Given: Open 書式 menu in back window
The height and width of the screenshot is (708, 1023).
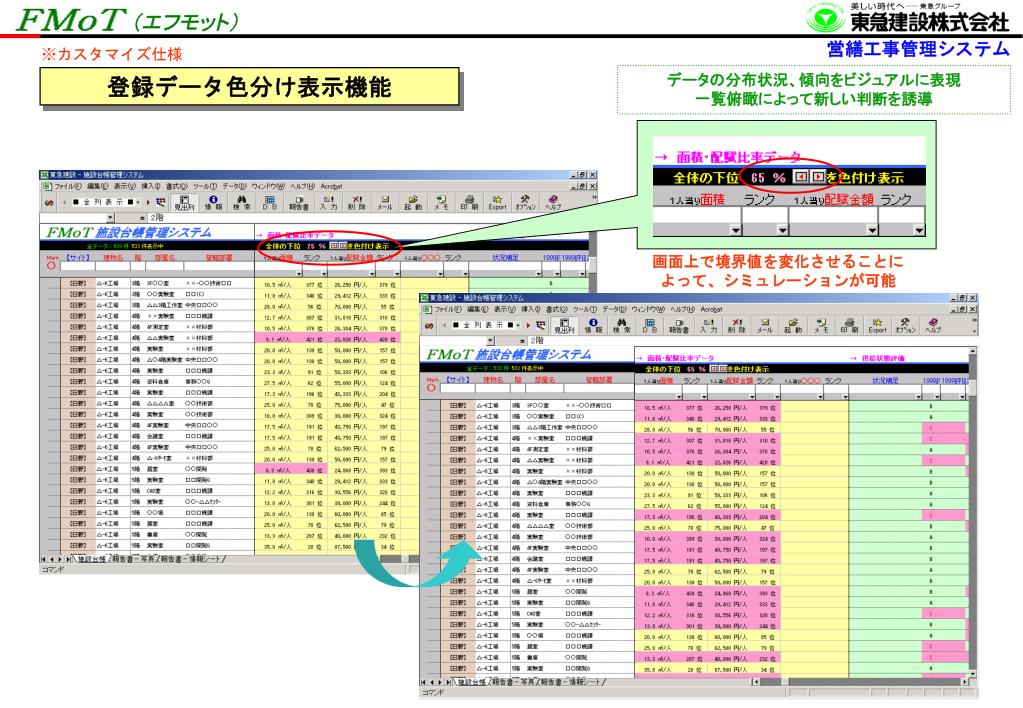Looking at the screenshot, I should [176, 186].
